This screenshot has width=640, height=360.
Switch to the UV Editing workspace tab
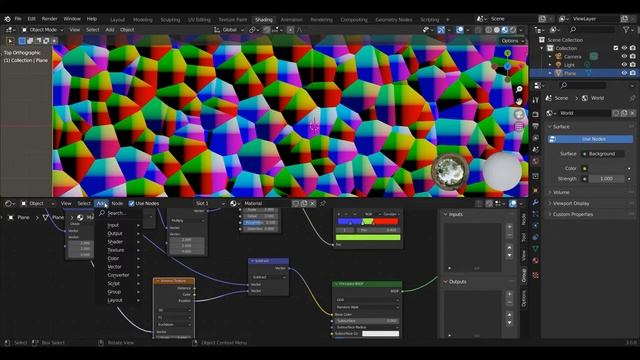point(199,20)
